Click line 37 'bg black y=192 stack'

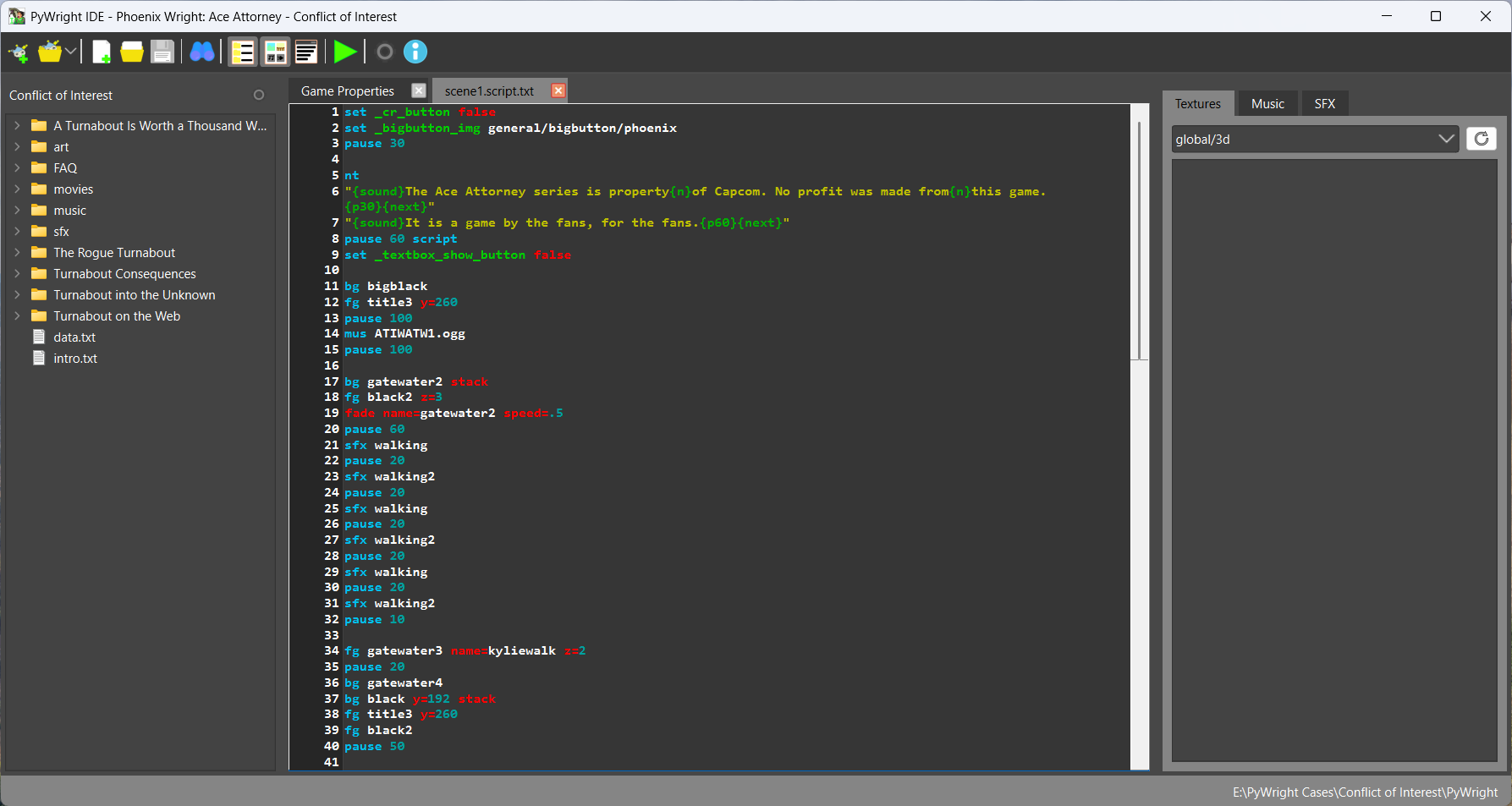(x=421, y=699)
